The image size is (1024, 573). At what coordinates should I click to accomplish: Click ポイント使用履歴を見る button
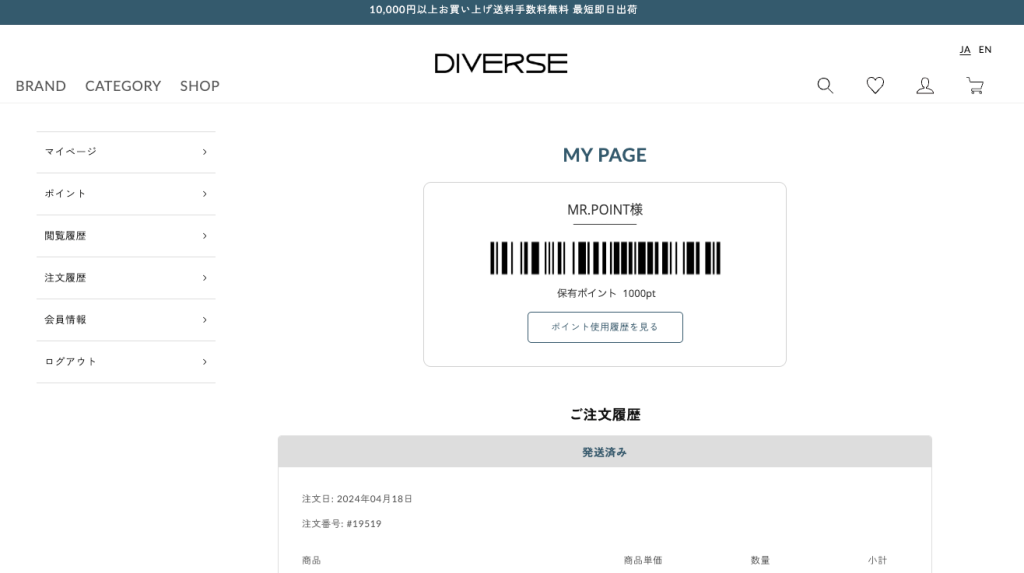click(605, 327)
